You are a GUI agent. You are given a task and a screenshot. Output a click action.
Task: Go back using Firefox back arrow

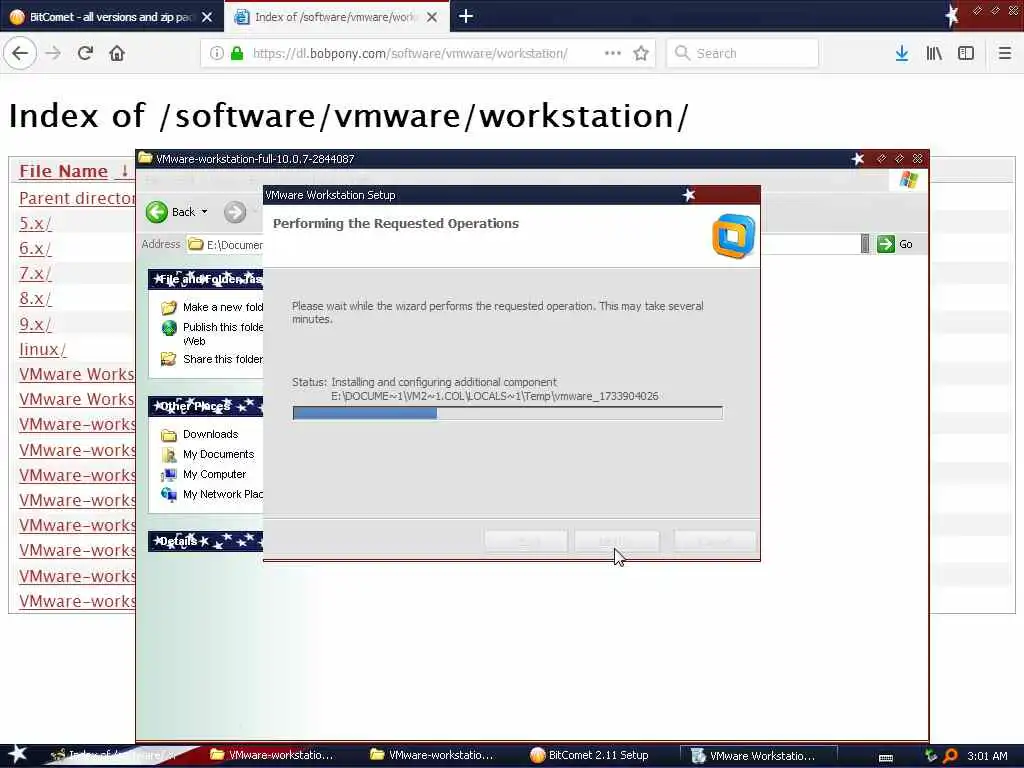20,53
